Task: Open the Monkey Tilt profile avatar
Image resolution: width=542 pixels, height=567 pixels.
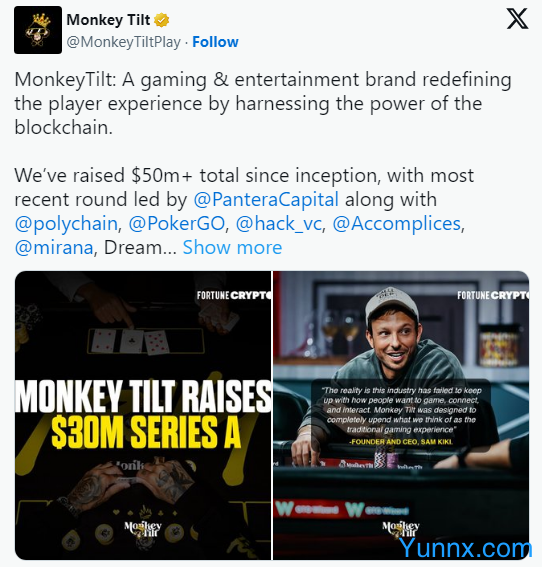Action: pos(38,30)
